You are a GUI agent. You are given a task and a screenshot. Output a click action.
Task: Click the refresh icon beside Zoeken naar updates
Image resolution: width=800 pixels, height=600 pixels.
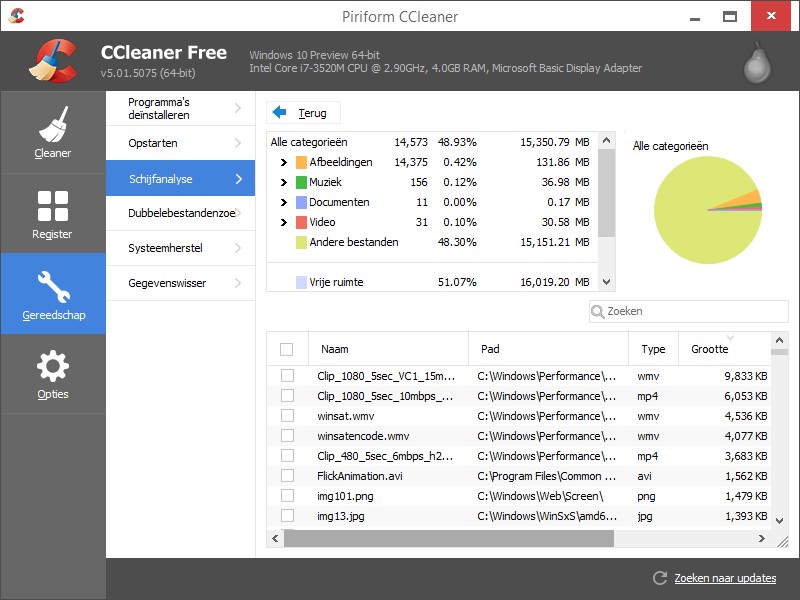659,578
